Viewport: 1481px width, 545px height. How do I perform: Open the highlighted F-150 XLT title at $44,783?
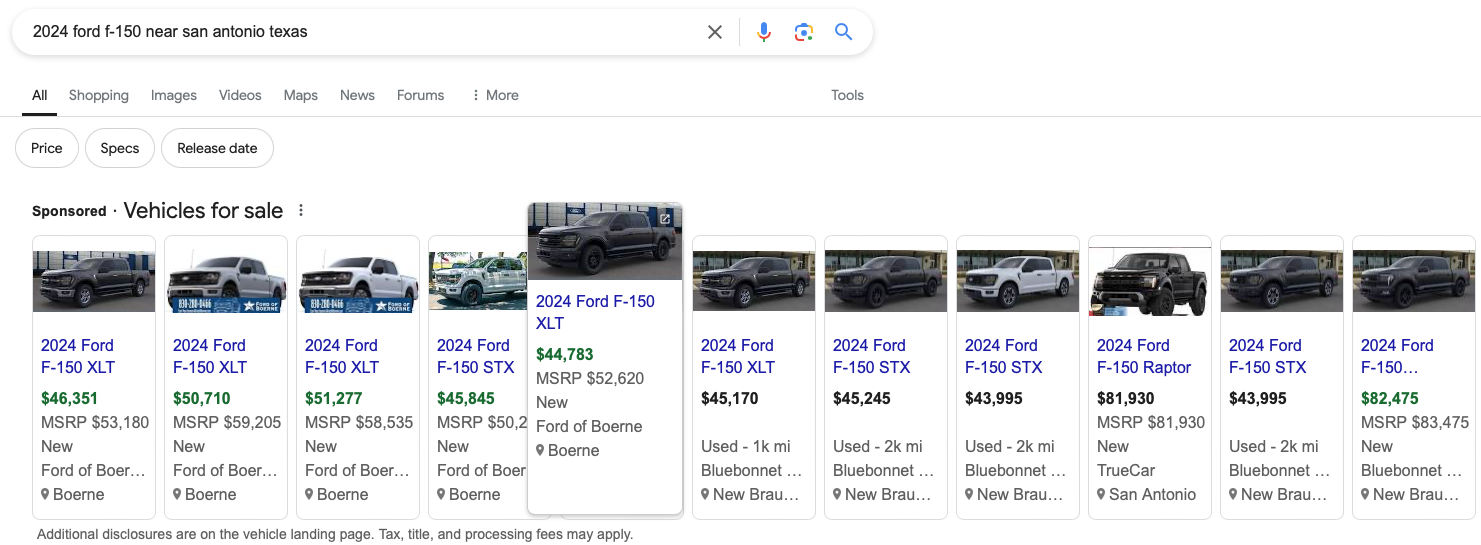tap(595, 312)
